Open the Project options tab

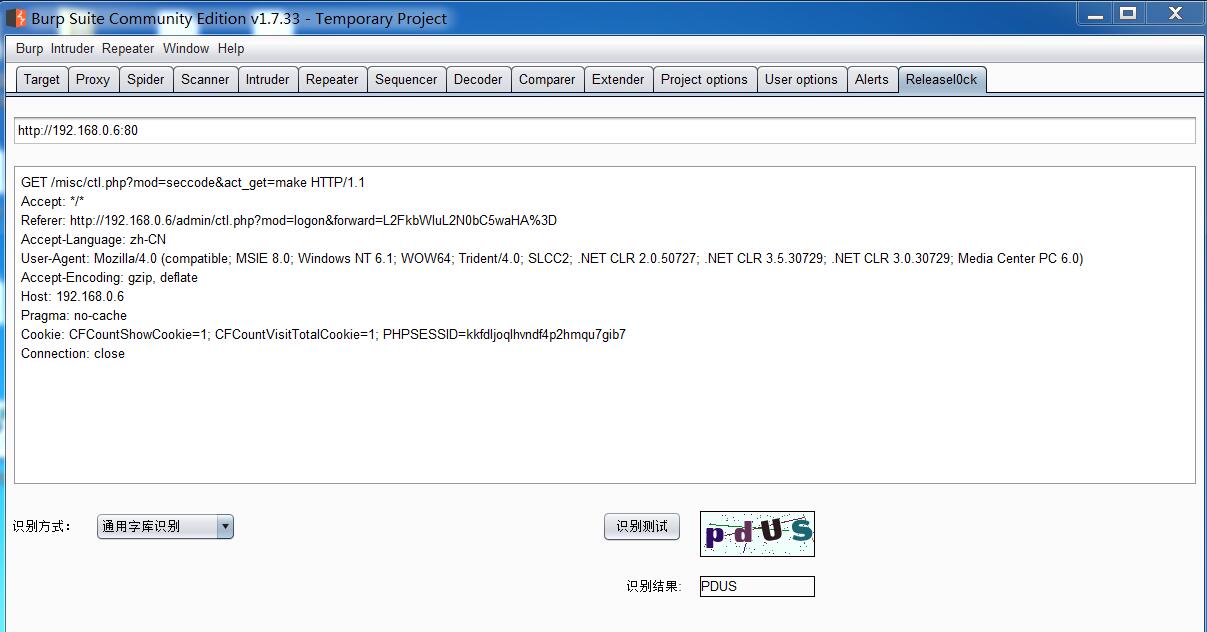click(x=704, y=80)
